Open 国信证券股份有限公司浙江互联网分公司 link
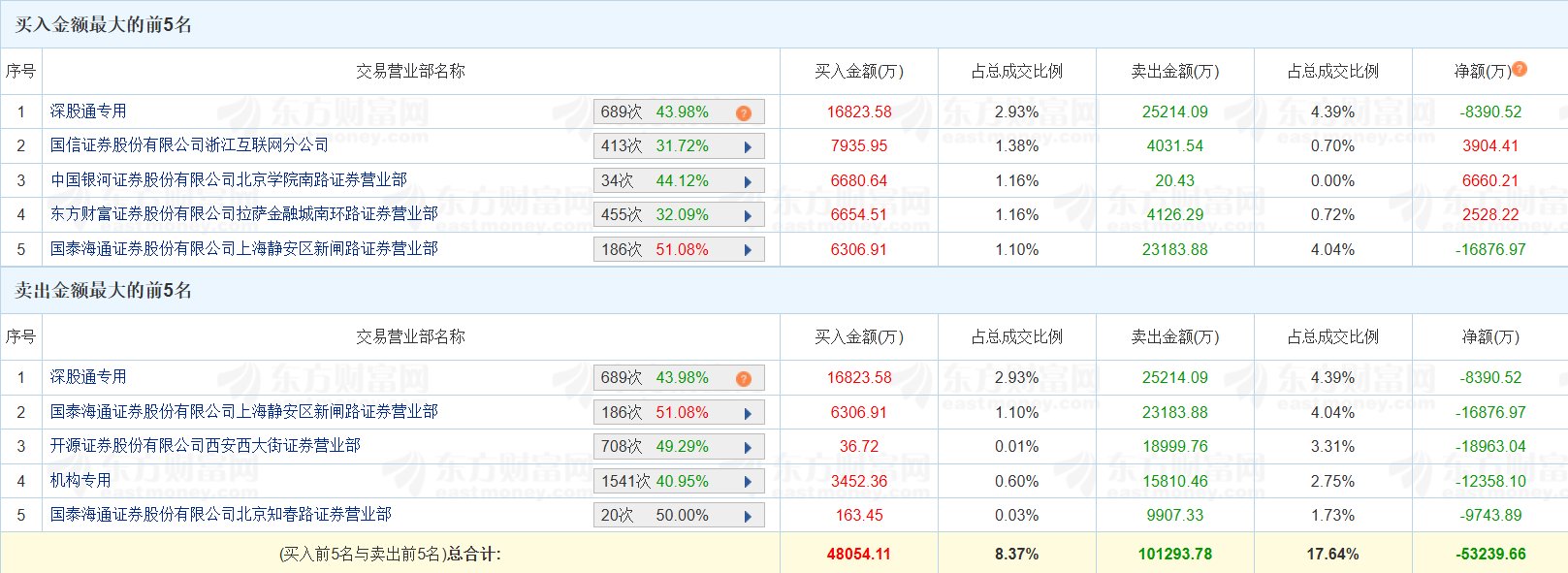This screenshot has height=573, width=1568. coord(189,145)
